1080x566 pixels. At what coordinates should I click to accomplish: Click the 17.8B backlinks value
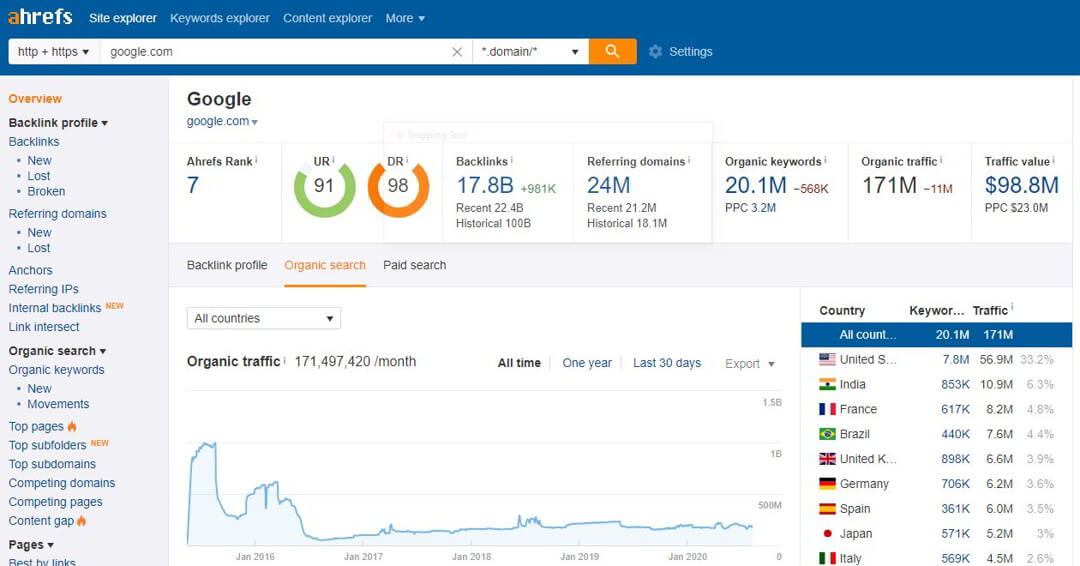(x=485, y=185)
